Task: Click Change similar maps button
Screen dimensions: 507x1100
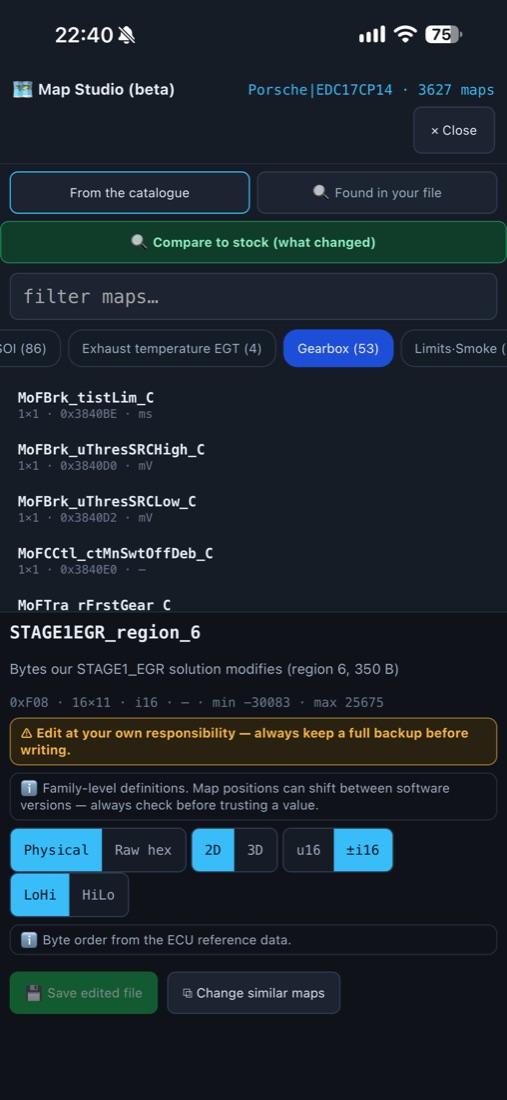Action: click(254, 993)
